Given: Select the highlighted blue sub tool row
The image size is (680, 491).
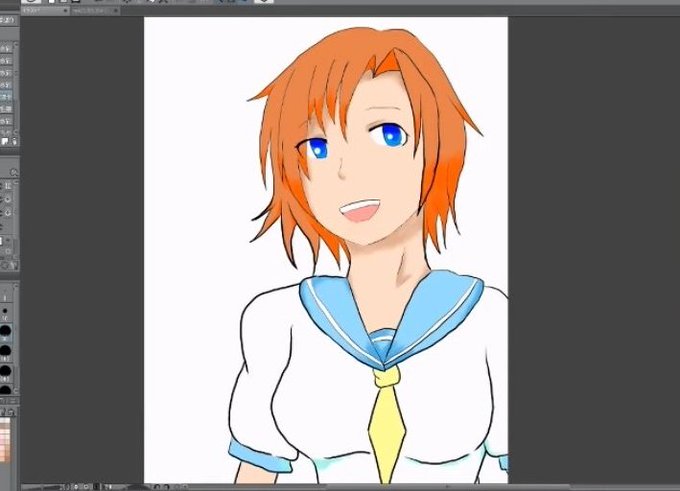Looking at the screenshot, I should 7,97.
